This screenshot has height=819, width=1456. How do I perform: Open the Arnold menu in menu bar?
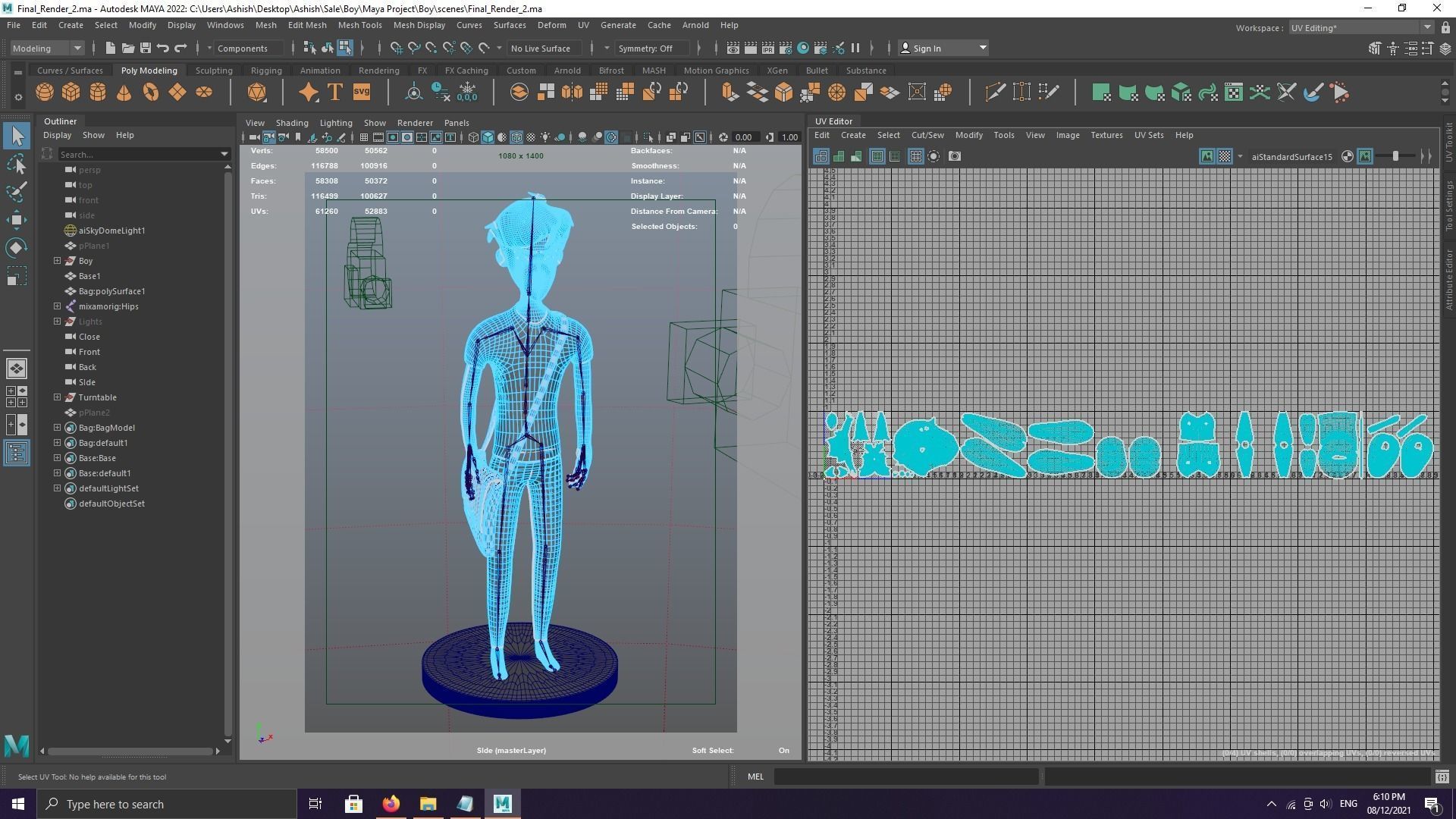click(695, 25)
